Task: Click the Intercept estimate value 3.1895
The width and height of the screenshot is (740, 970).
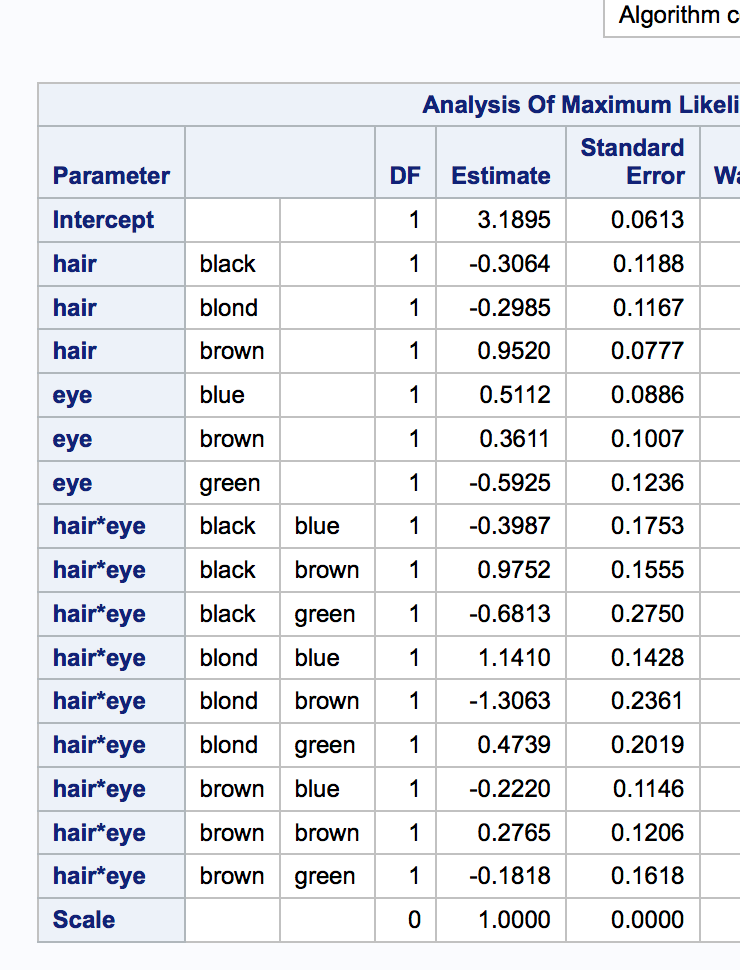Action: point(514,220)
